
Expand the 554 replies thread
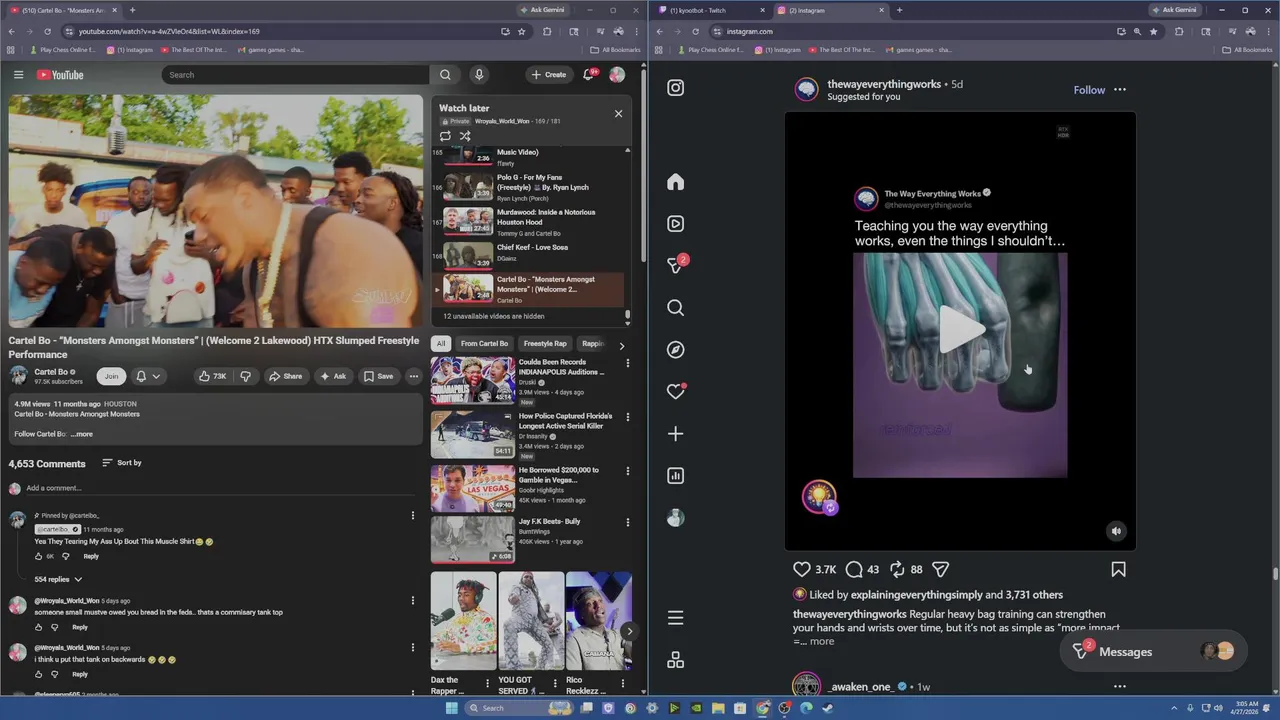(x=58, y=579)
